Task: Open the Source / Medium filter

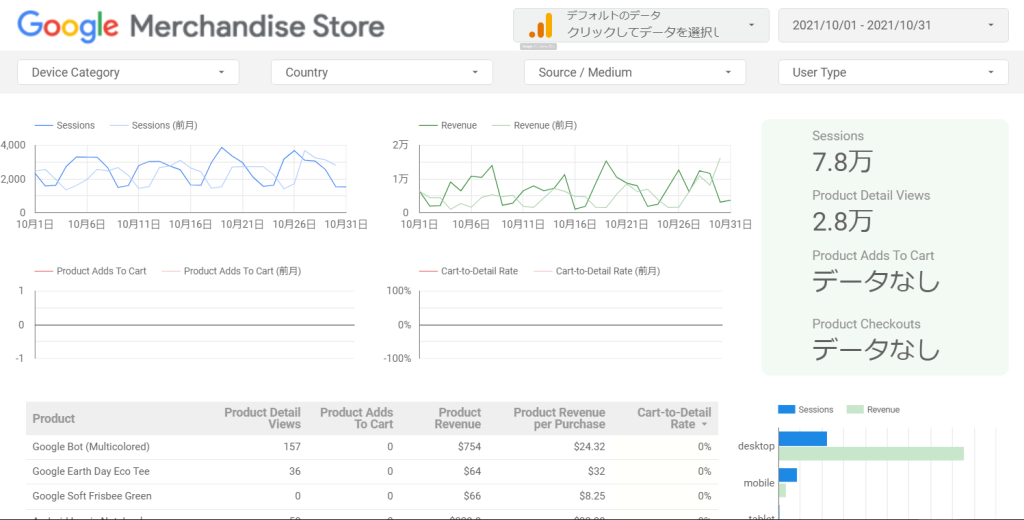Action: (635, 73)
